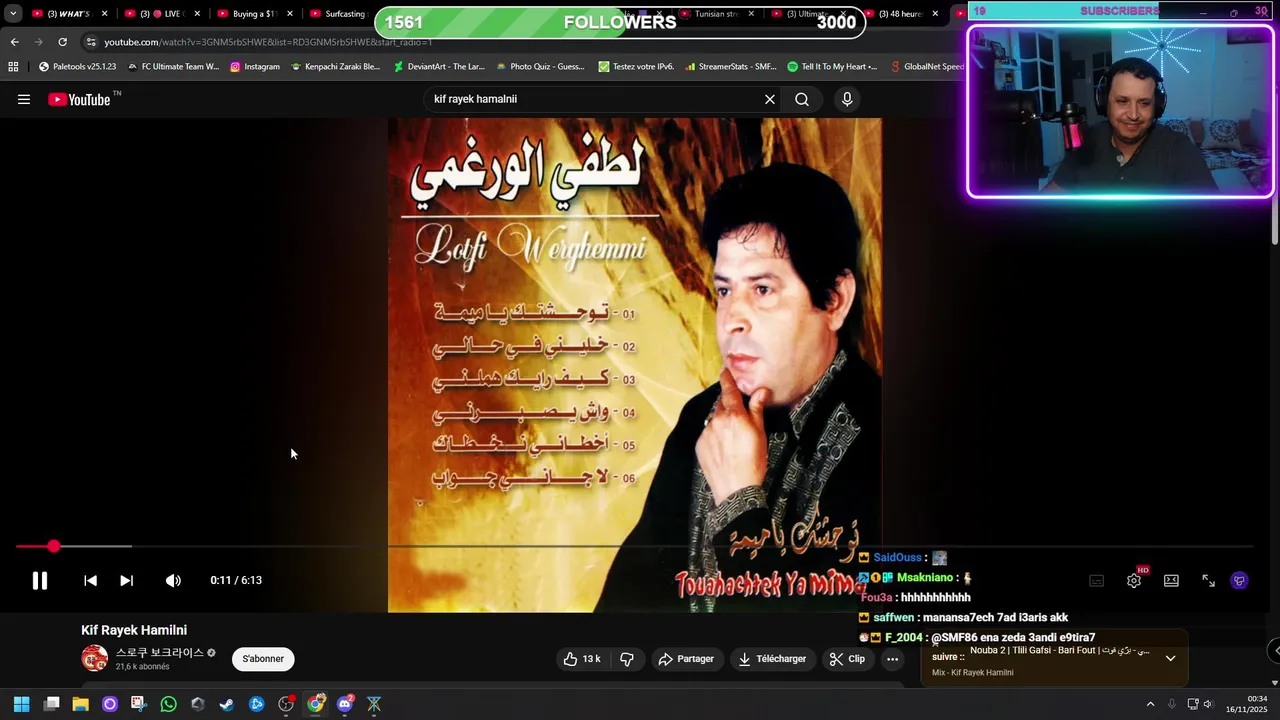Subscribe with S'abonner button
Viewport: 1280px width, 720px height.
tap(263, 659)
